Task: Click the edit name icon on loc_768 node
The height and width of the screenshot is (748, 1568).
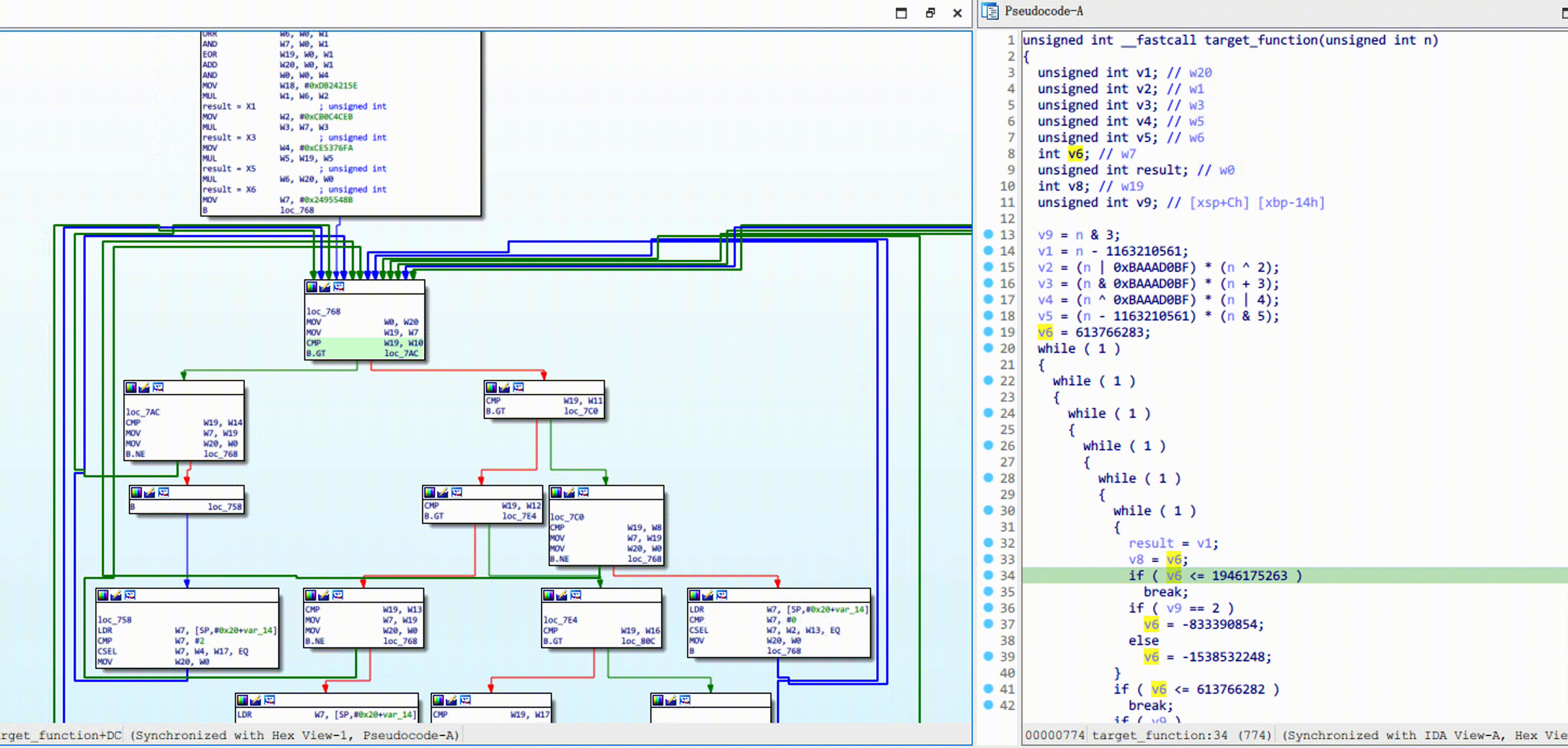Action: 325,287
